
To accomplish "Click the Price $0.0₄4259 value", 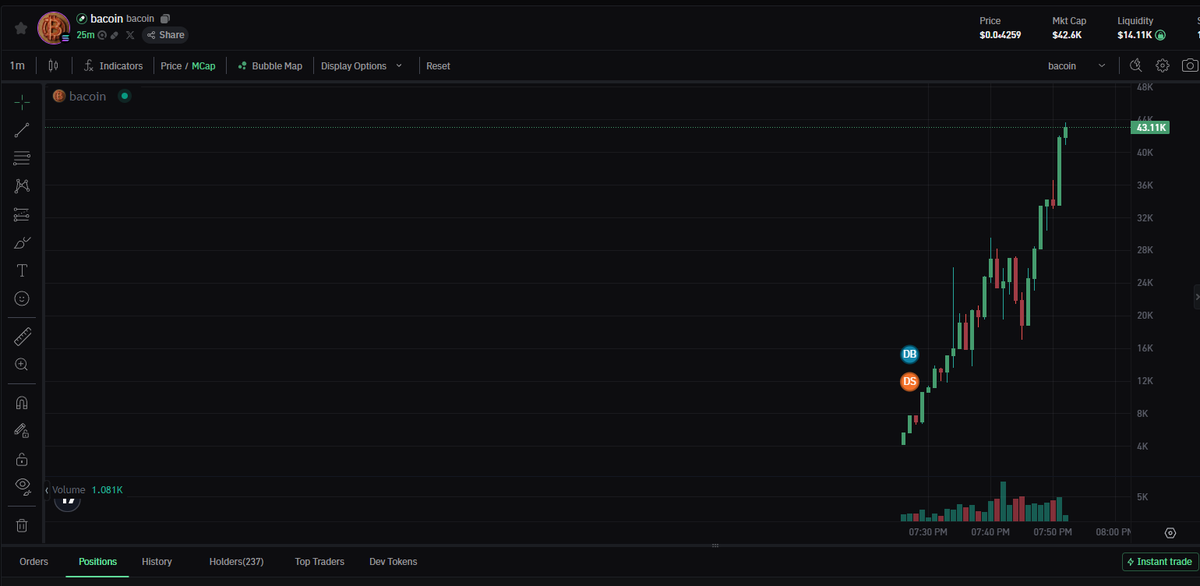I will click(1000, 35).
